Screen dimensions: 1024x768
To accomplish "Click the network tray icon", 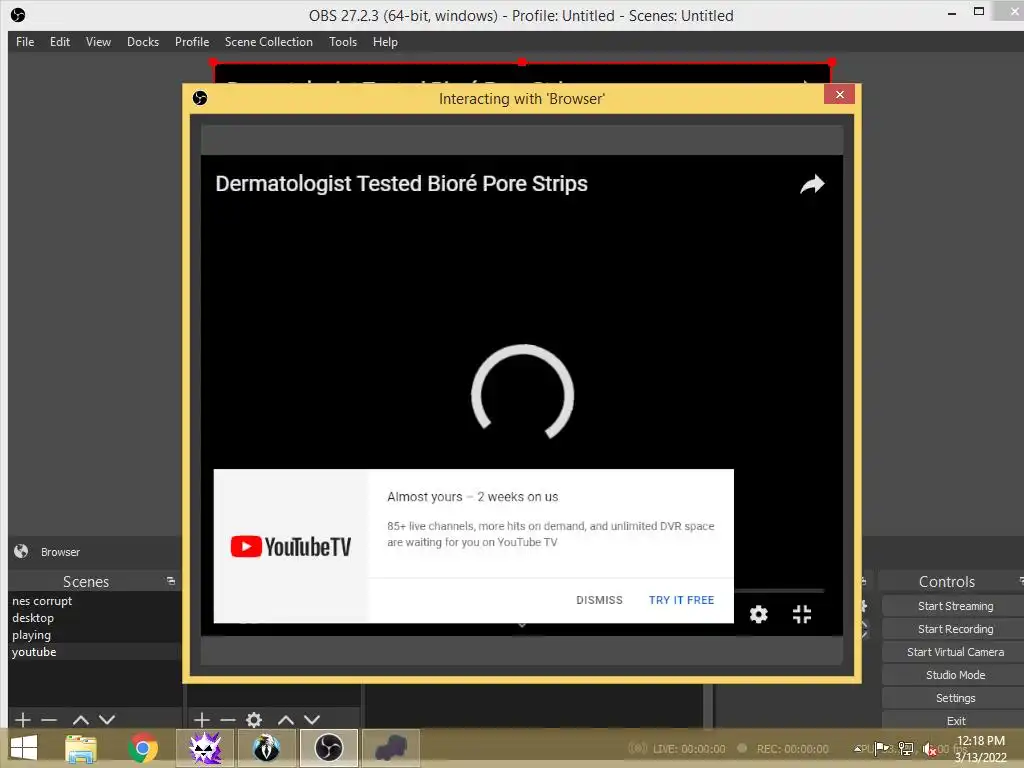I will [906, 748].
